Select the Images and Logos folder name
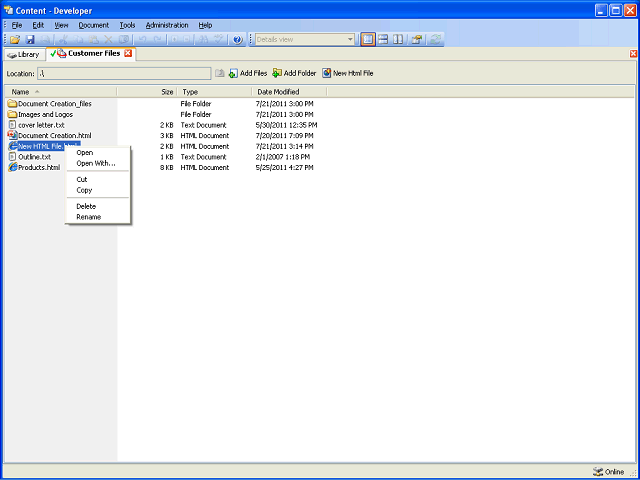The width and height of the screenshot is (640, 480). coord(46,114)
